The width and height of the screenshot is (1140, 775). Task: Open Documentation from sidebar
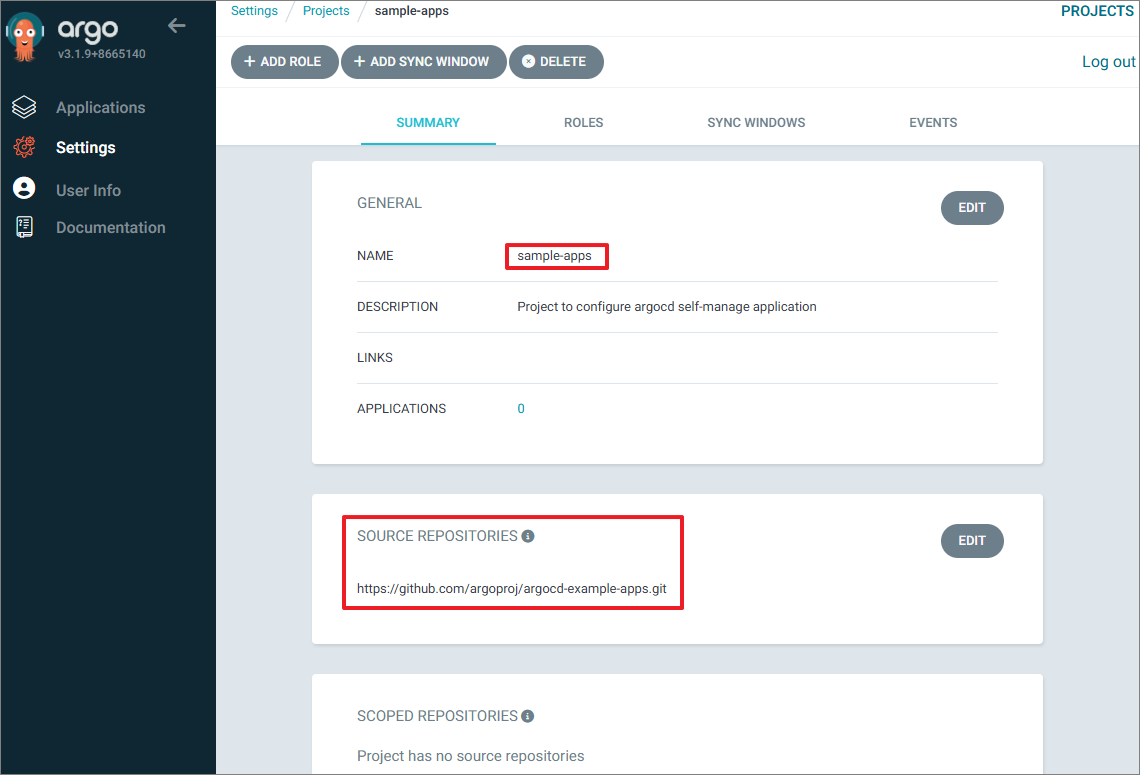111,228
